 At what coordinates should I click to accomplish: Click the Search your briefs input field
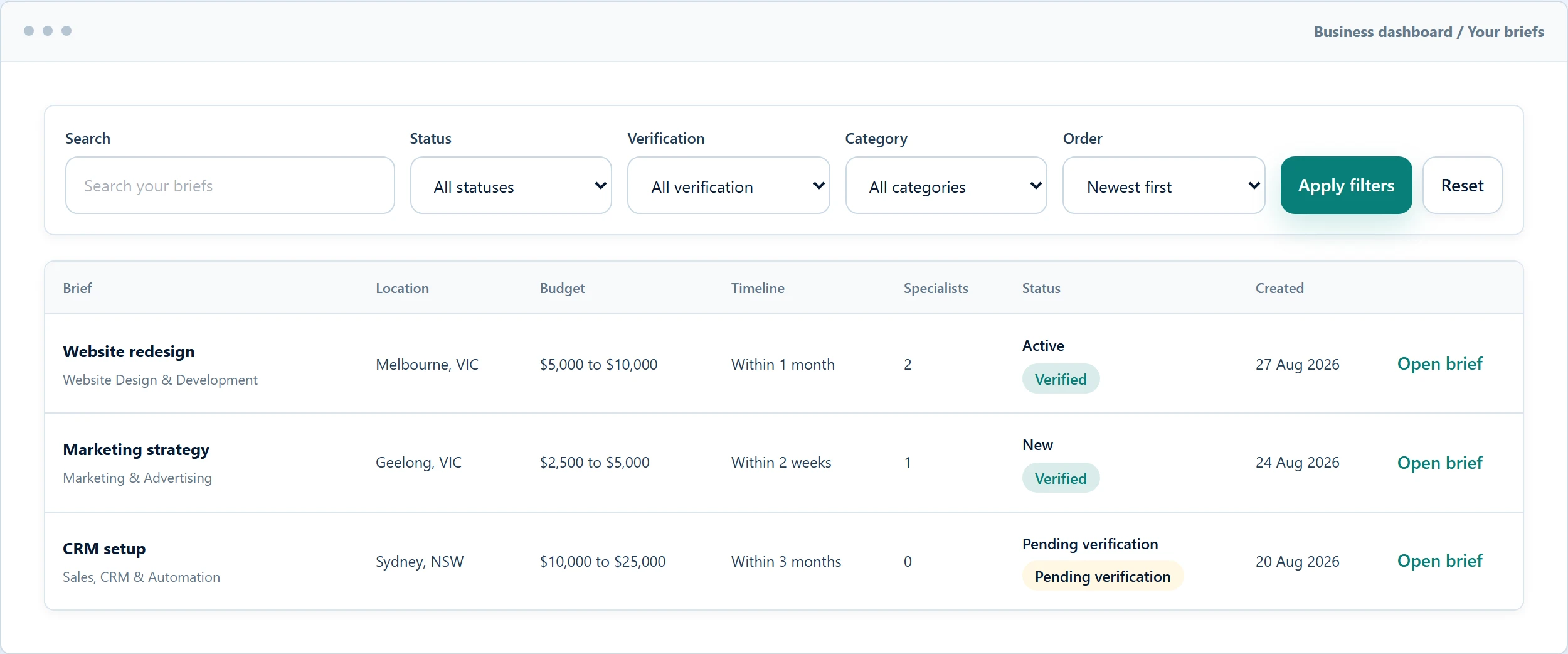click(230, 185)
